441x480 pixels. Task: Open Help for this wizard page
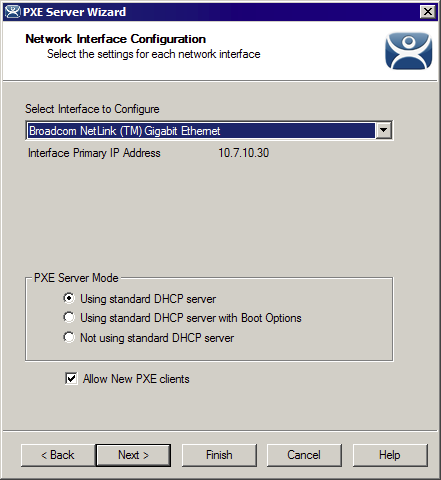pos(390,455)
